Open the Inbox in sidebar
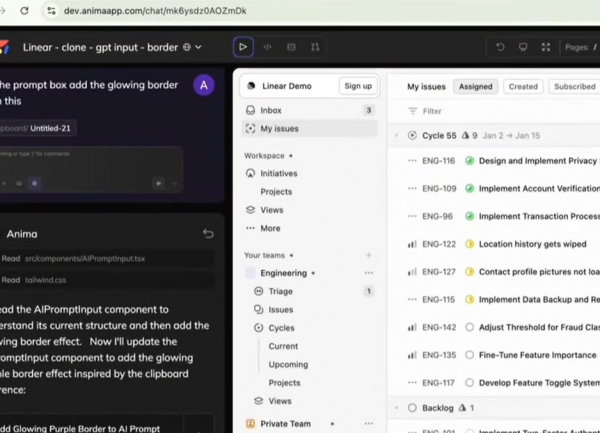 [x=270, y=110]
